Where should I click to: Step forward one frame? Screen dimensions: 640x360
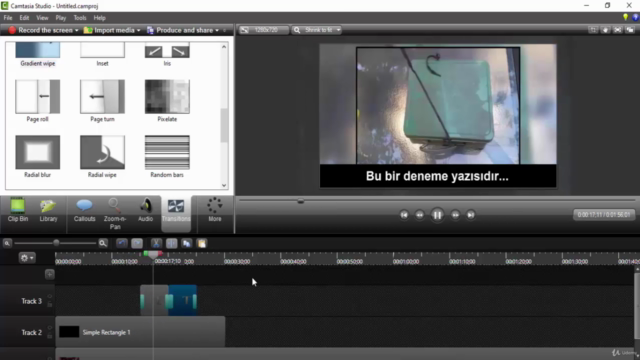(x=455, y=215)
